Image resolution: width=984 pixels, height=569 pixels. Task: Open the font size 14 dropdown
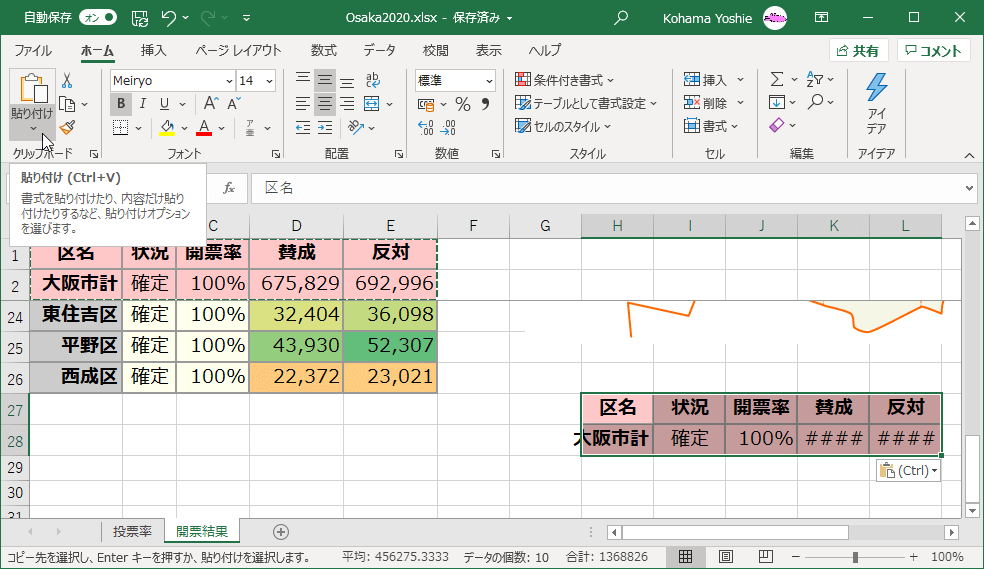(x=269, y=81)
